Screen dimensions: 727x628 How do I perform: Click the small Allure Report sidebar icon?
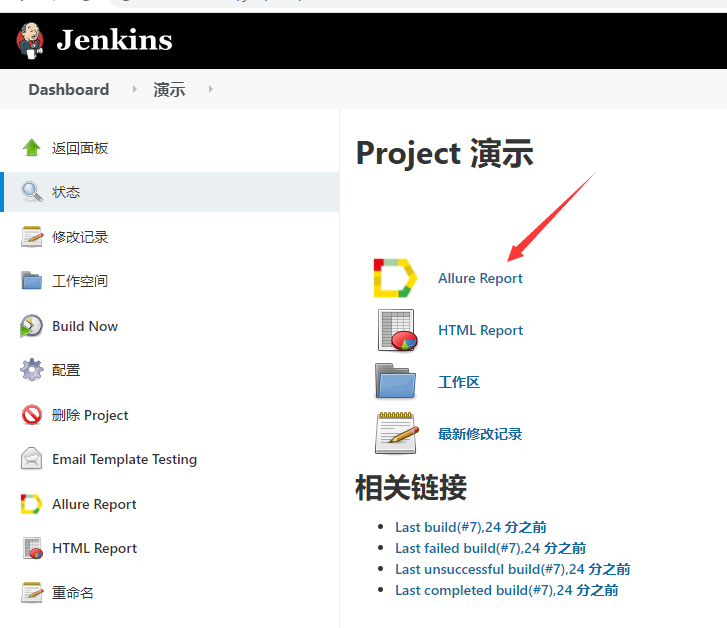click(32, 504)
